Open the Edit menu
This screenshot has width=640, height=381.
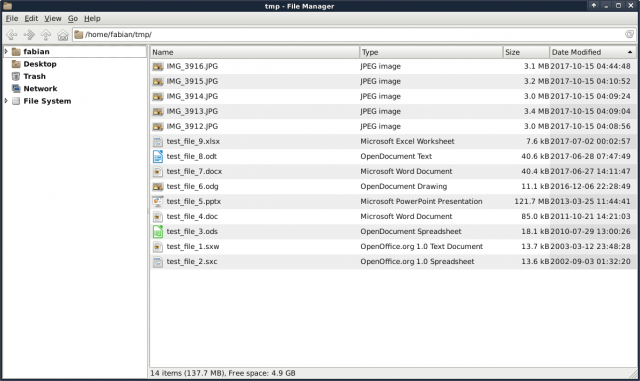pyautogui.click(x=31, y=18)
